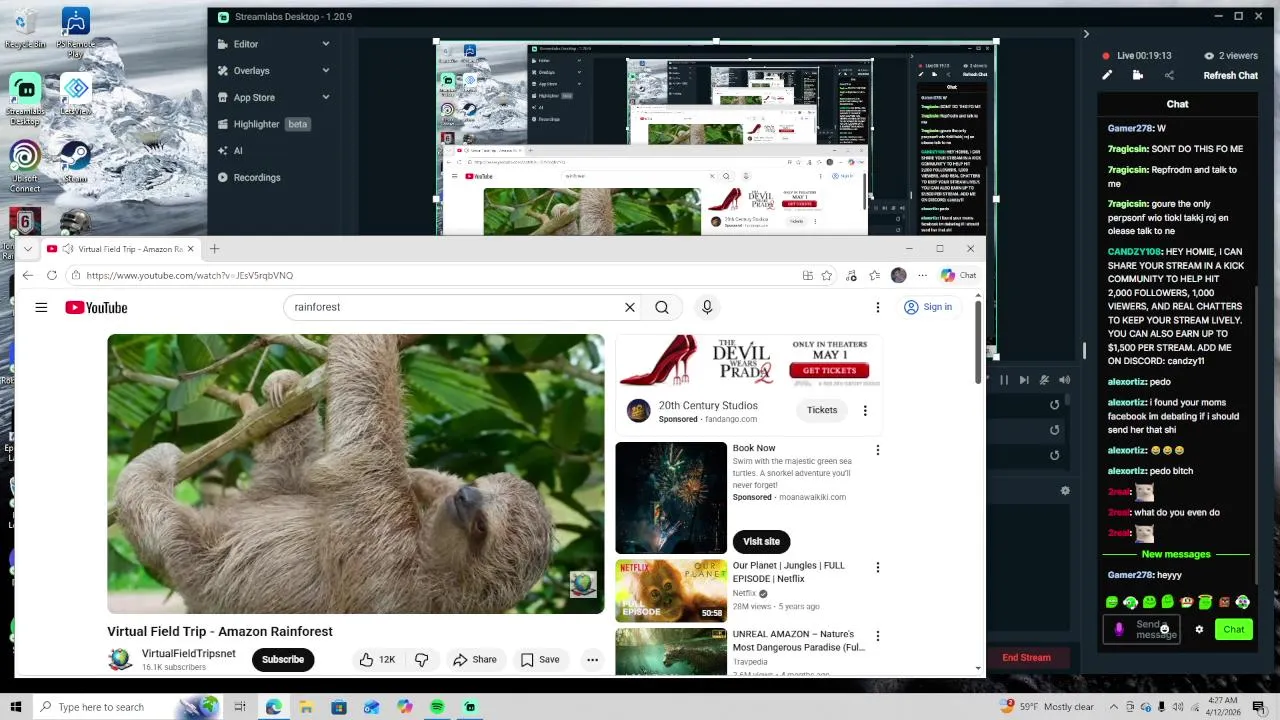Click the pencil edit stream info icon
The height and width of the screenshot is (720, 1280).
pos(1107,75)
